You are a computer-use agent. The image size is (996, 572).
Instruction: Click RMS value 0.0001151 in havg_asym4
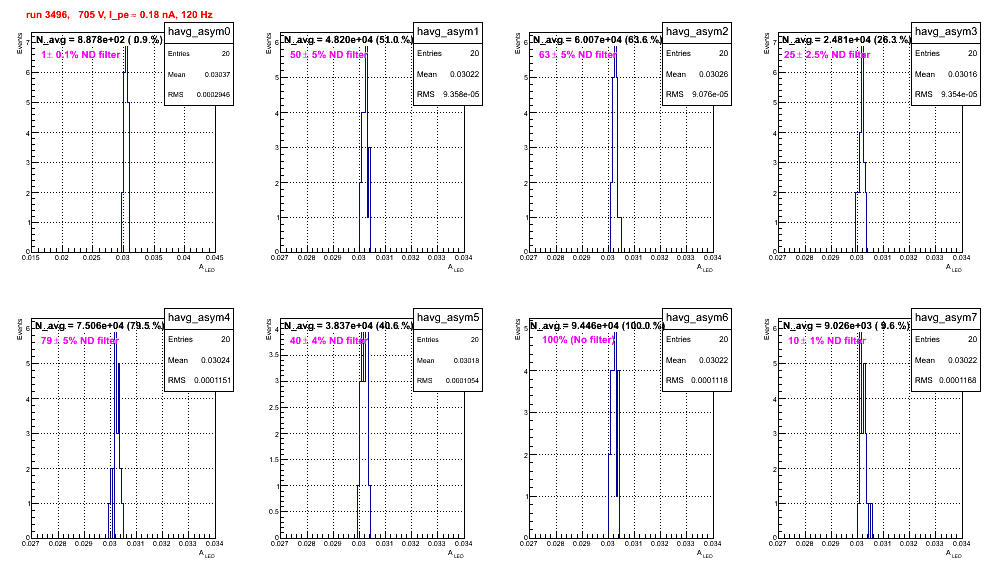point(212,380)
